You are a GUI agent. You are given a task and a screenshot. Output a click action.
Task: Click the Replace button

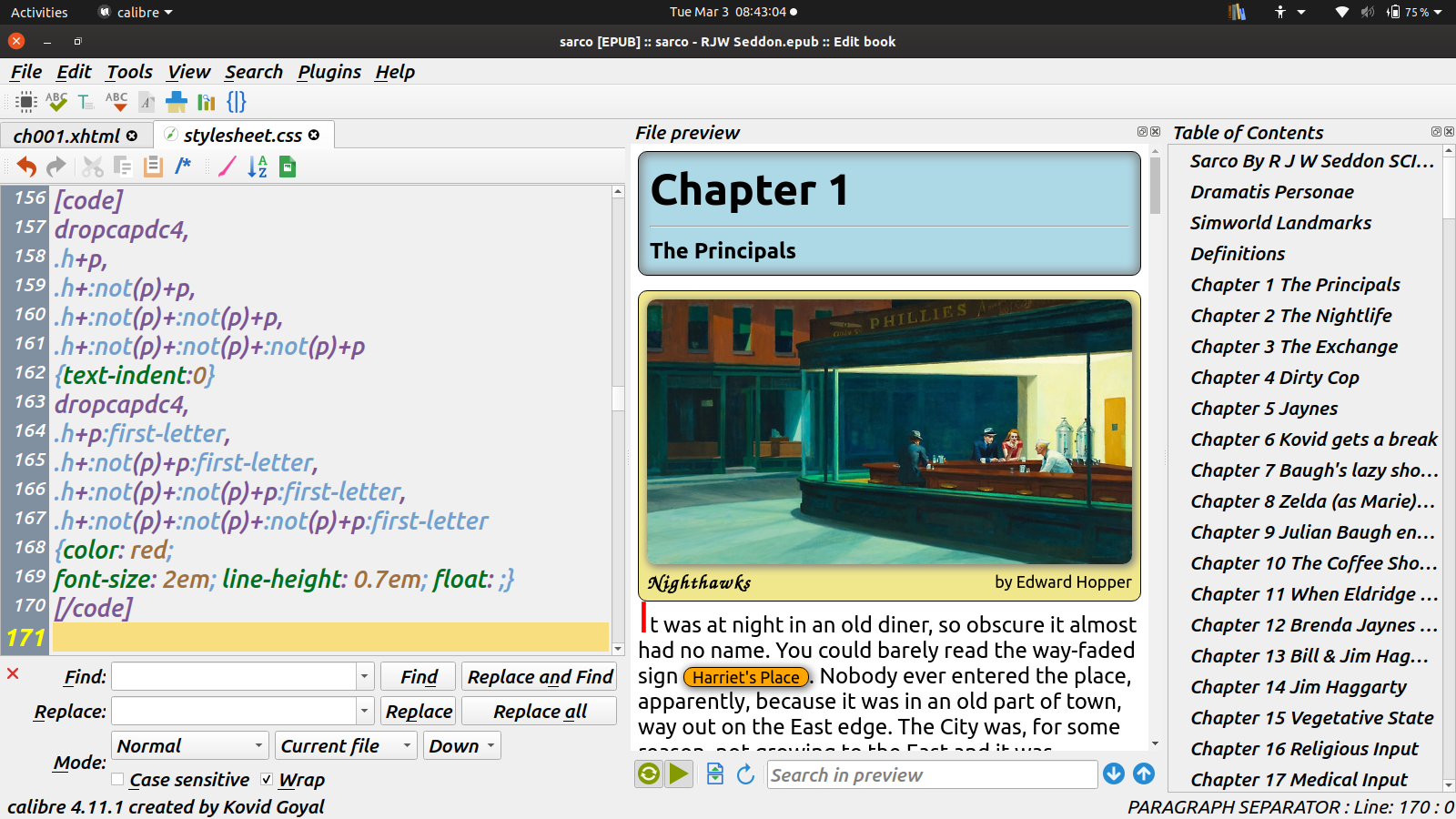click(419, 711)
